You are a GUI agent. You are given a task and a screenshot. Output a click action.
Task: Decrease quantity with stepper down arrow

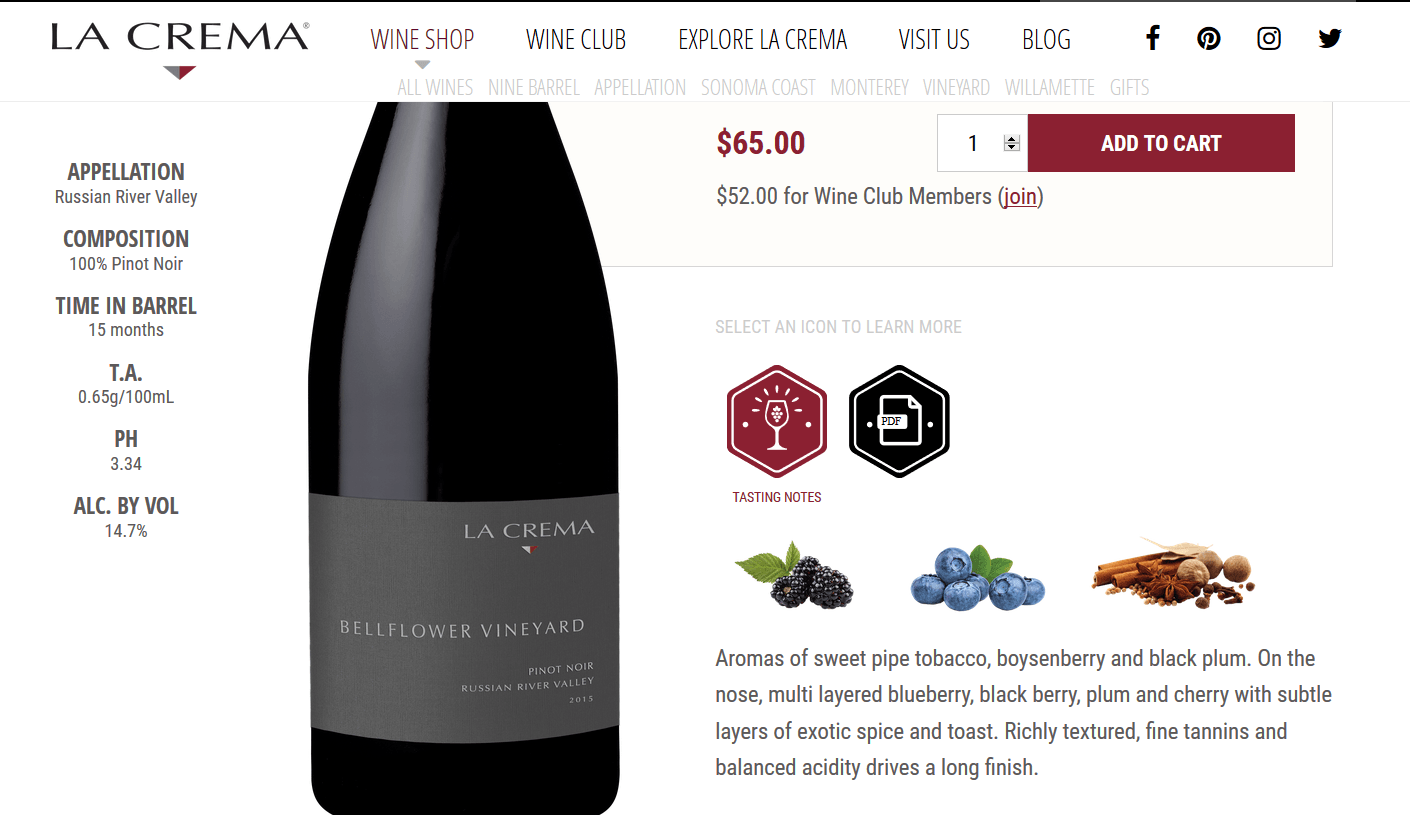click(x=1011, y=148)
